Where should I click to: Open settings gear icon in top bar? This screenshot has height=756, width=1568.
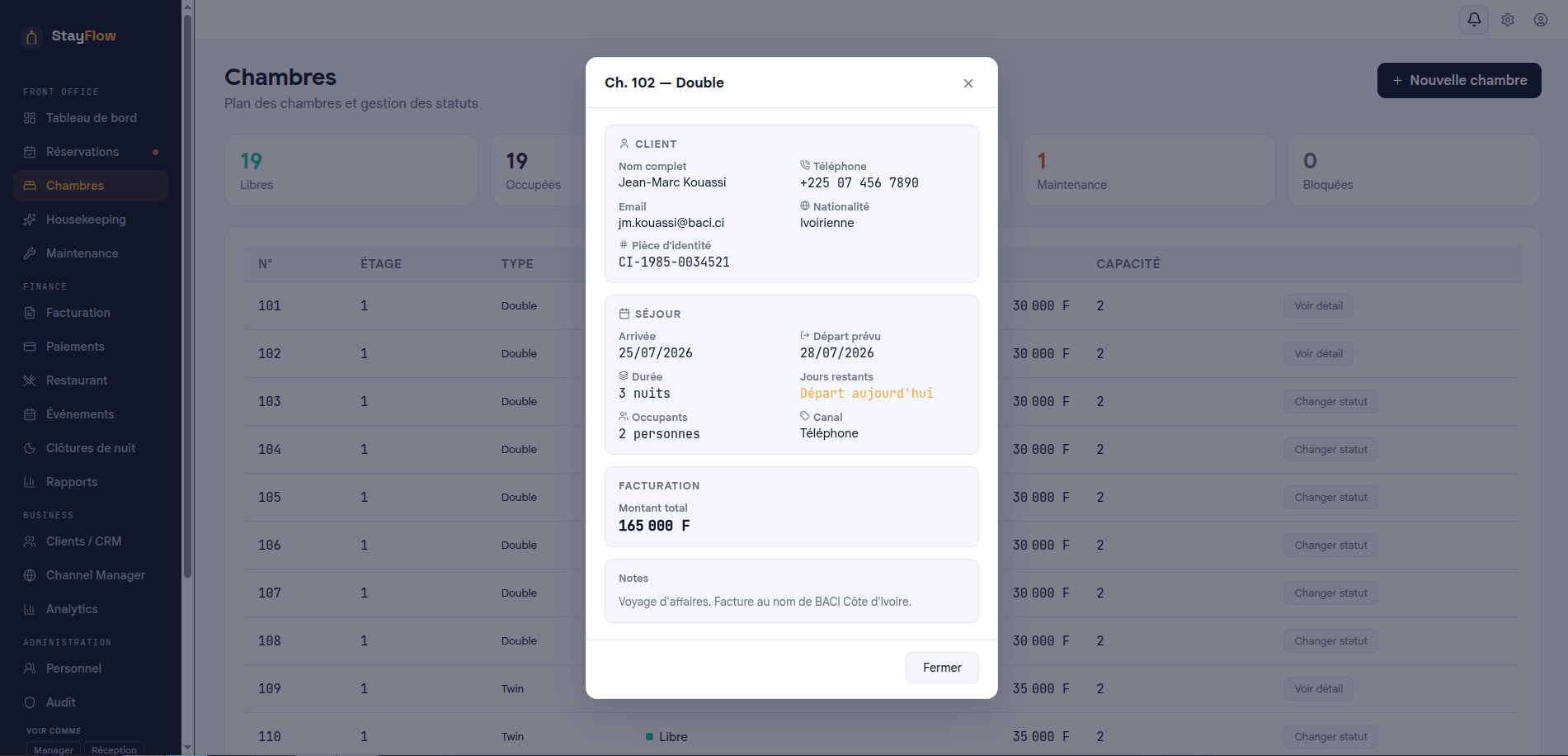1508,20
